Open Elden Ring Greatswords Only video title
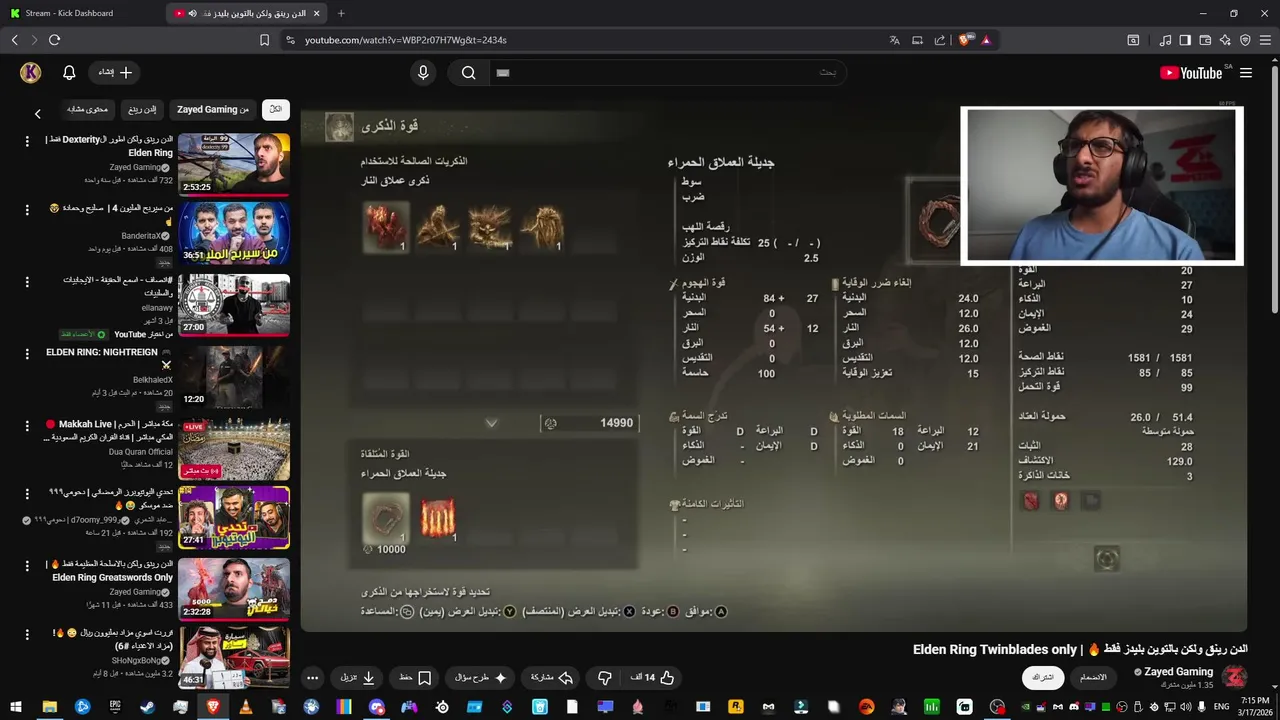This screenshot has width=1280, height=720. pyautogui.click(x=109, y=571)
